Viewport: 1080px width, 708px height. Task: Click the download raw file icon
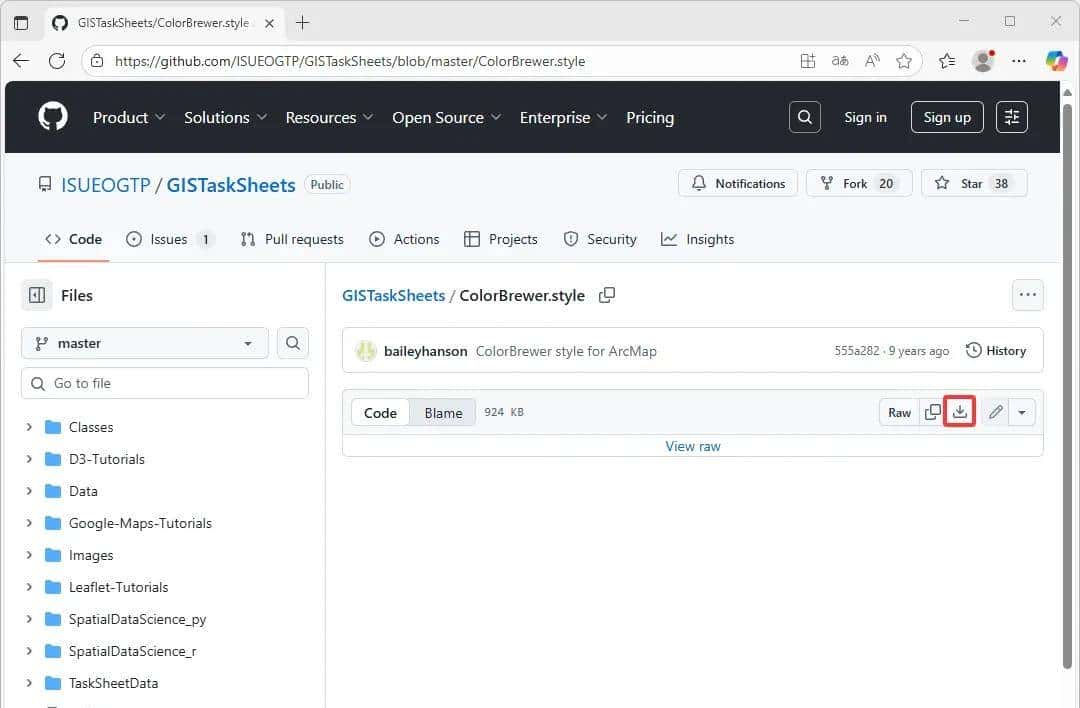coord(960,412)
